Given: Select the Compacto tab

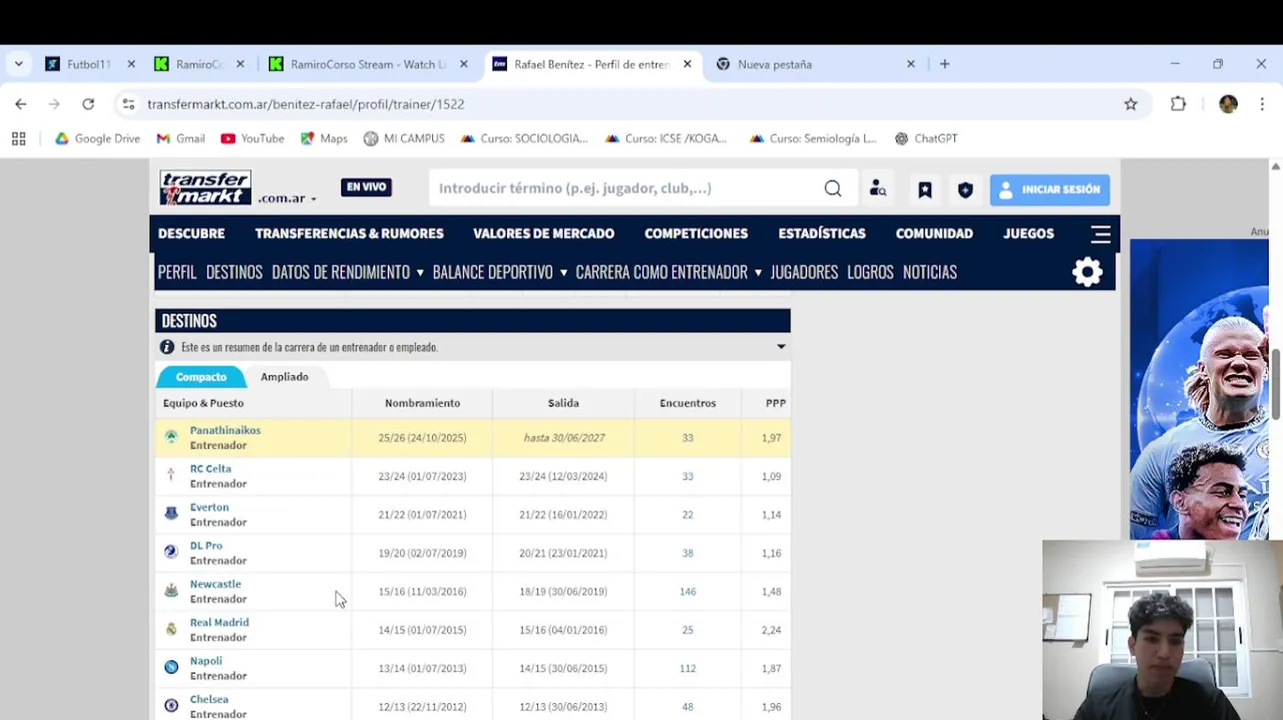Looking at the screenshot, I should click(x=201, y=377).
